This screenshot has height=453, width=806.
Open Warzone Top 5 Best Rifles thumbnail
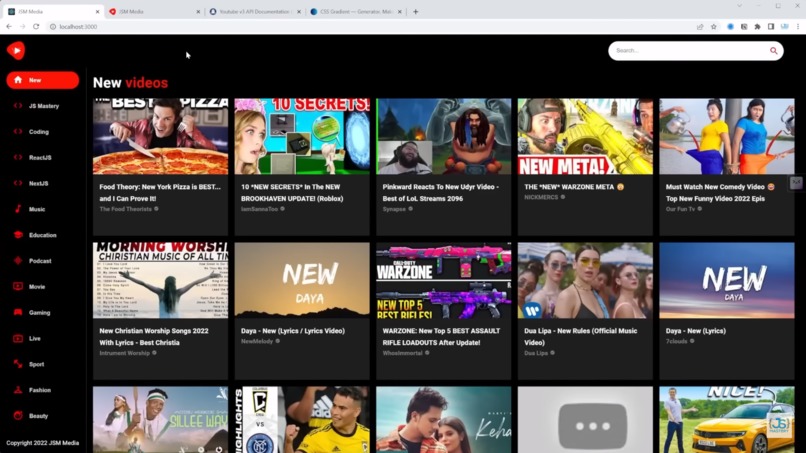point(444,280)
